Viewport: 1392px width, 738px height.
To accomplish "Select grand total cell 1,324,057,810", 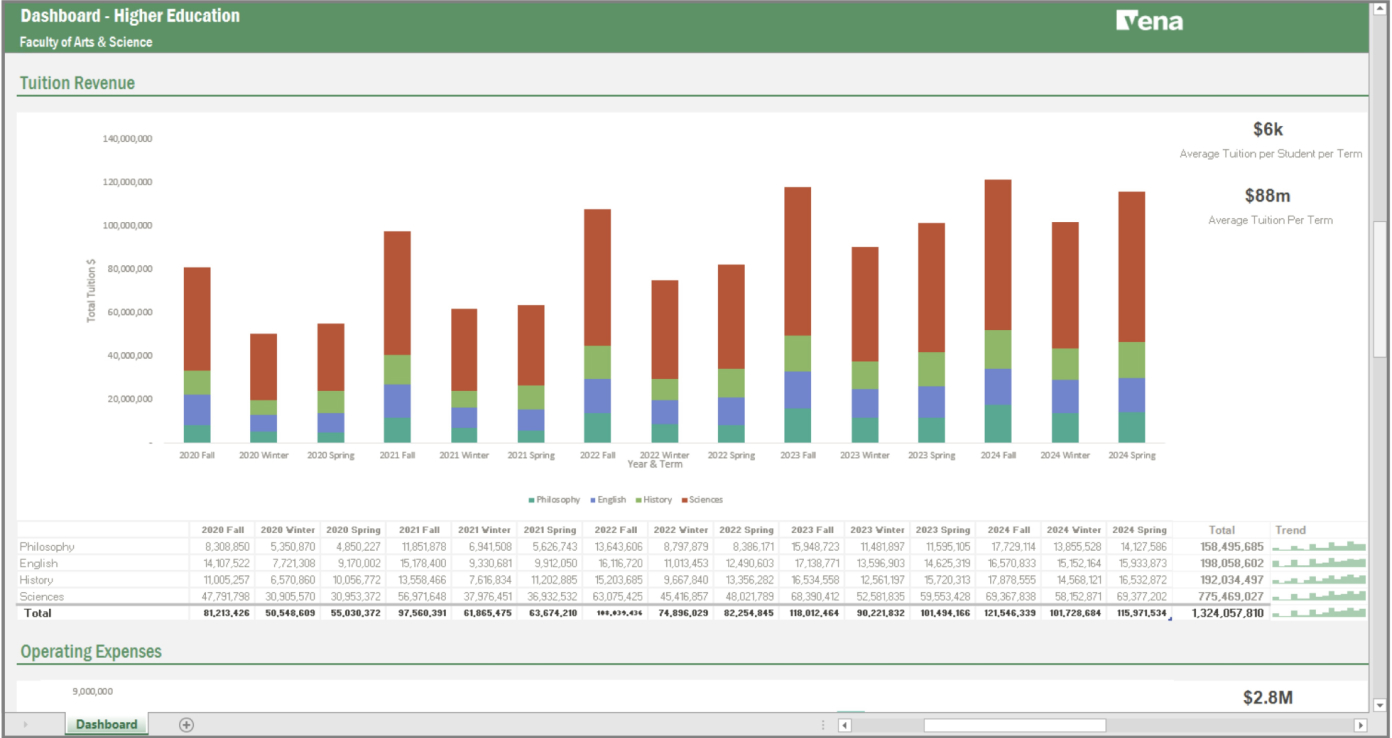I will [1221, 613].
